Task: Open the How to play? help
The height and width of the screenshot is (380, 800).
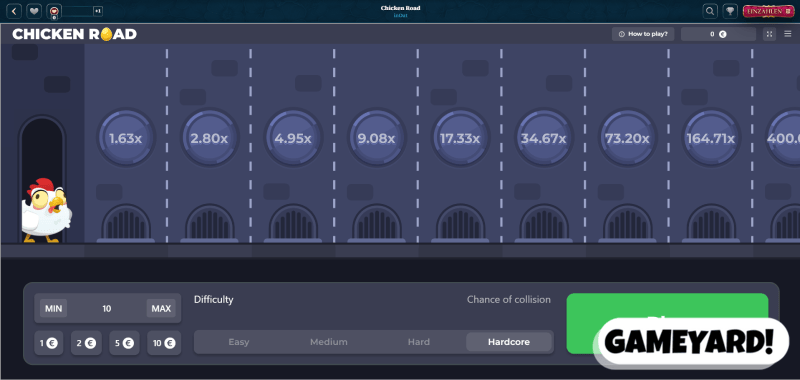Action: point(643,34)
